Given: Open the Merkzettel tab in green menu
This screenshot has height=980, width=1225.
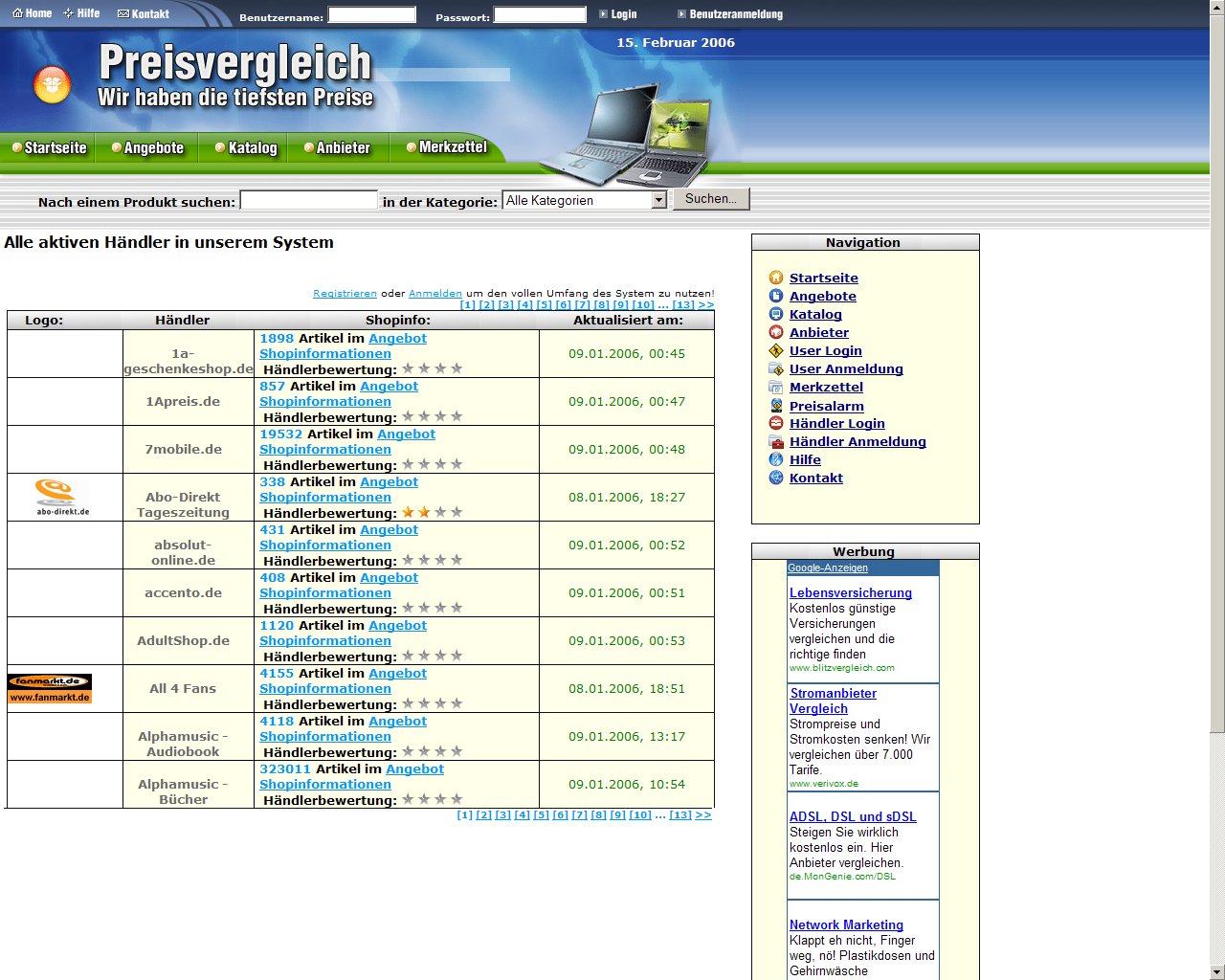Looking at the screenshot, I should click(x=446, y=147).
